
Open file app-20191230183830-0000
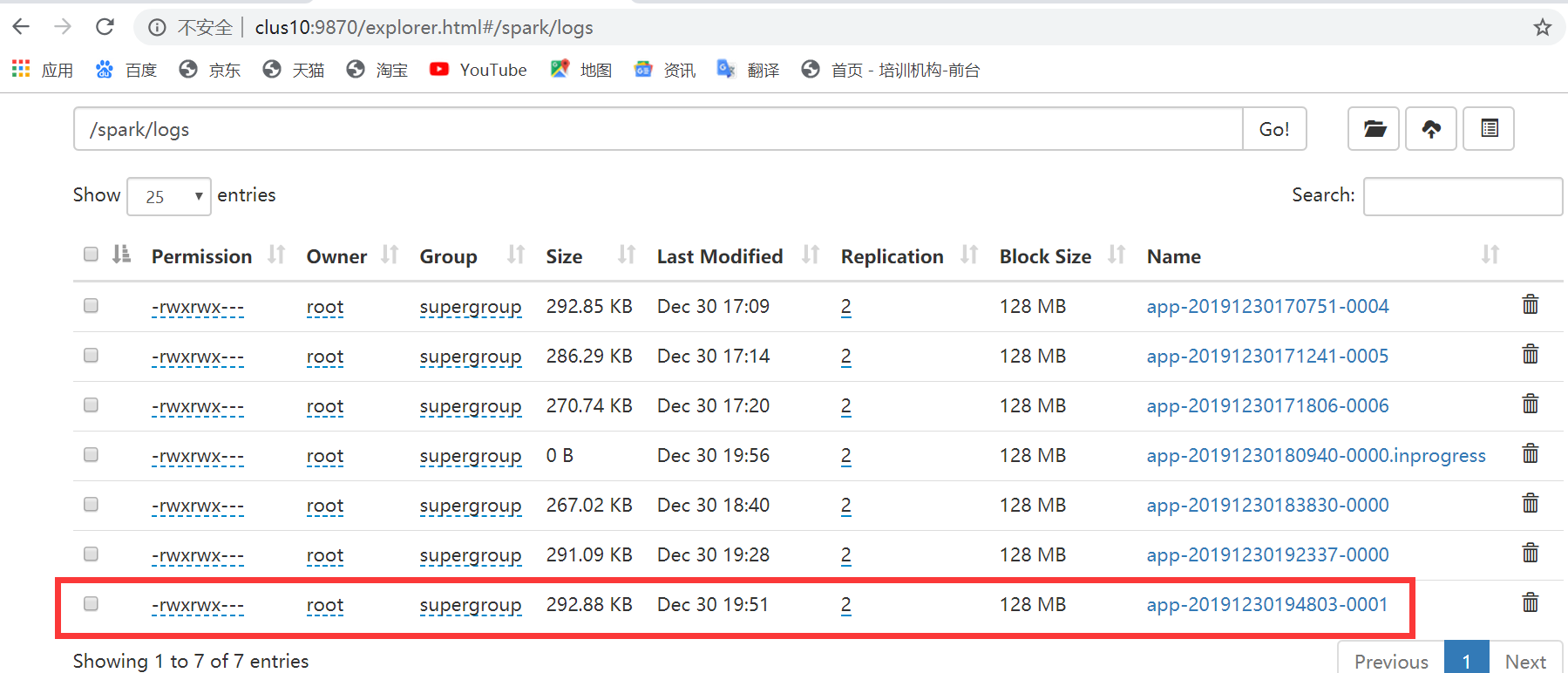[x=1267, y=505]
